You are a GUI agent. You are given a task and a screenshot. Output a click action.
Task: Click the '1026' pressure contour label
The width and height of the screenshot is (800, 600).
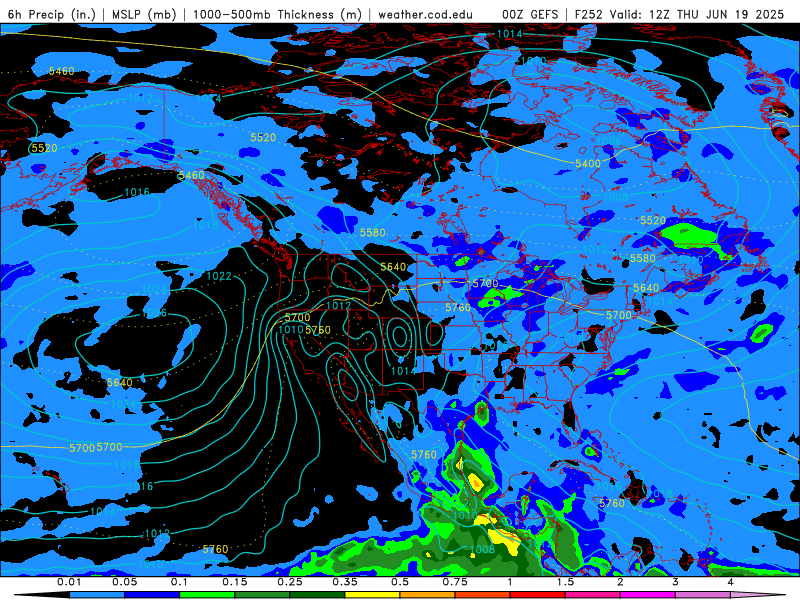[x=155, y=313]
